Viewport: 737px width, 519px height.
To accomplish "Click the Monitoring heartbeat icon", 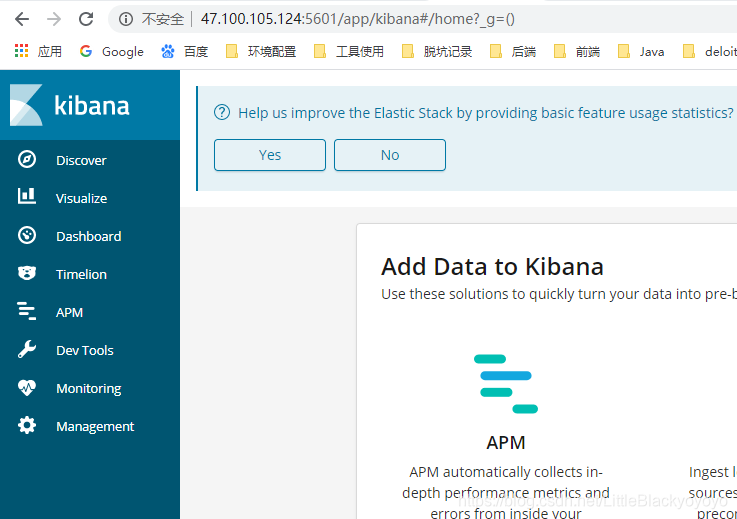I will point(27,388).
